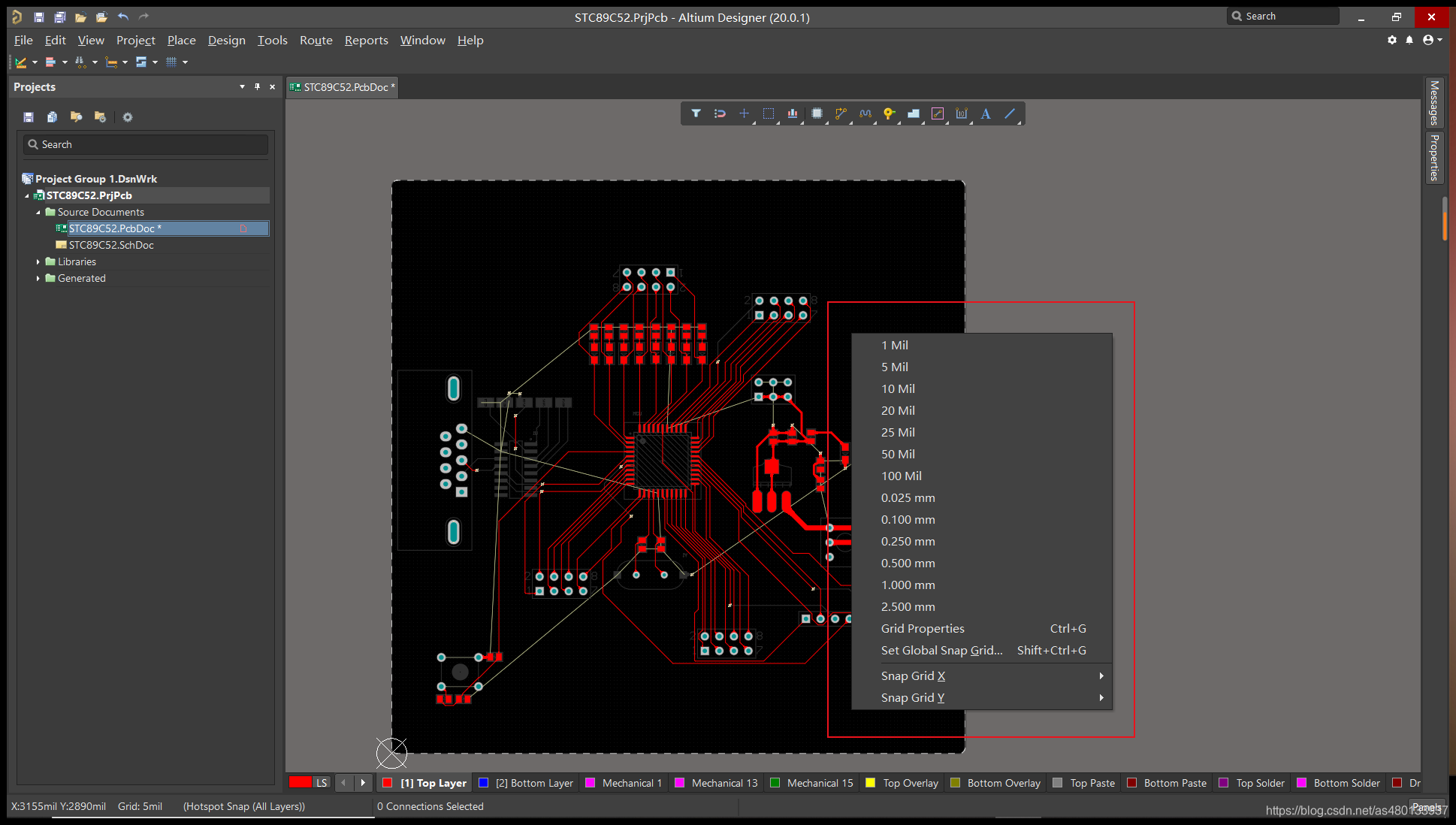This screenshot has height=825, width=1456.
Task: Open the Properties side panel tab
Action: (x=1433, y=157)
